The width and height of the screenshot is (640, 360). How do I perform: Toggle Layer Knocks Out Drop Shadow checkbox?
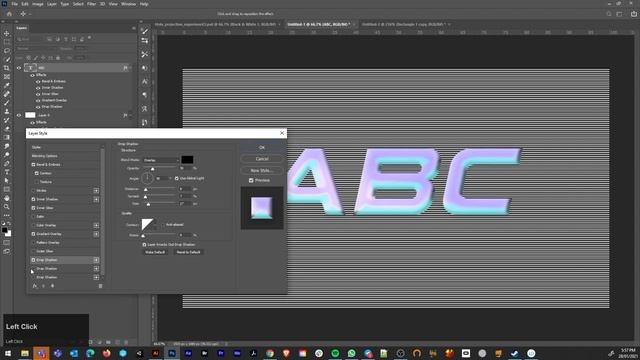144,244
